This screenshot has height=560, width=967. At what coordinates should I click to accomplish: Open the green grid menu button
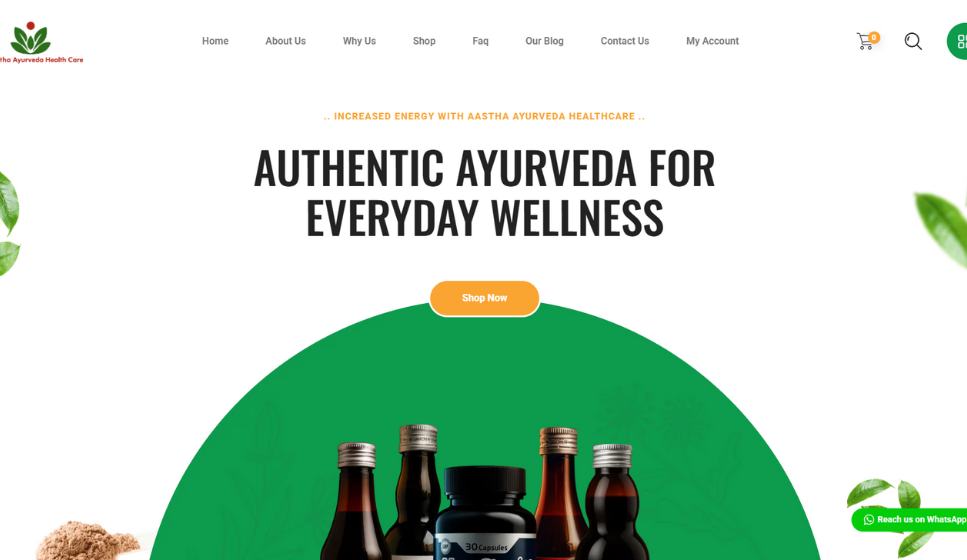(958, 41)
